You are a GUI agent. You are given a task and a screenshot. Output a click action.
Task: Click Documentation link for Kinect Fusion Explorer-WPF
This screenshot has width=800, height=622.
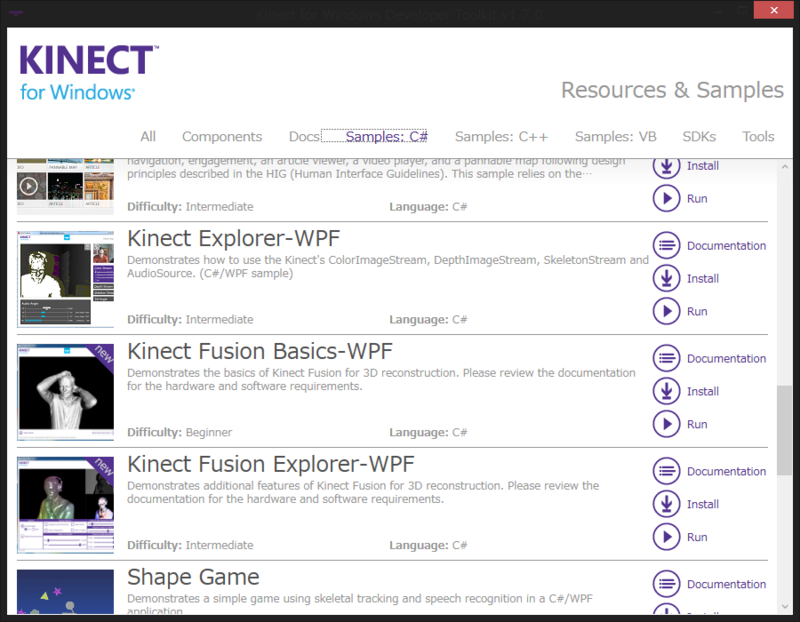(x=726, y=471)
